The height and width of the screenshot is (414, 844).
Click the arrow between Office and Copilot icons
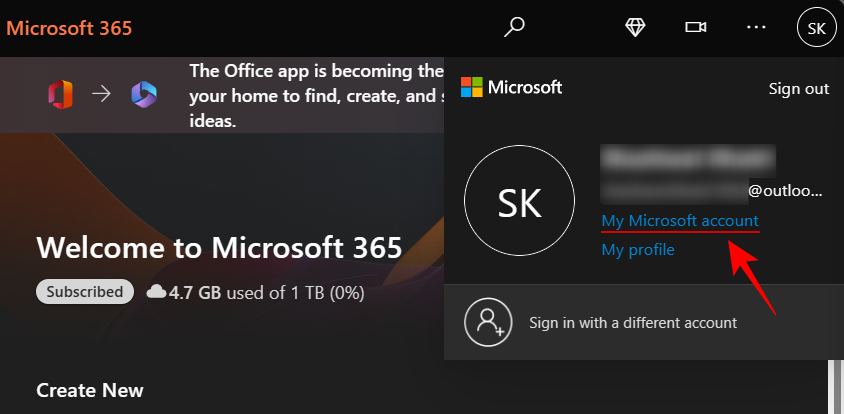102,95
